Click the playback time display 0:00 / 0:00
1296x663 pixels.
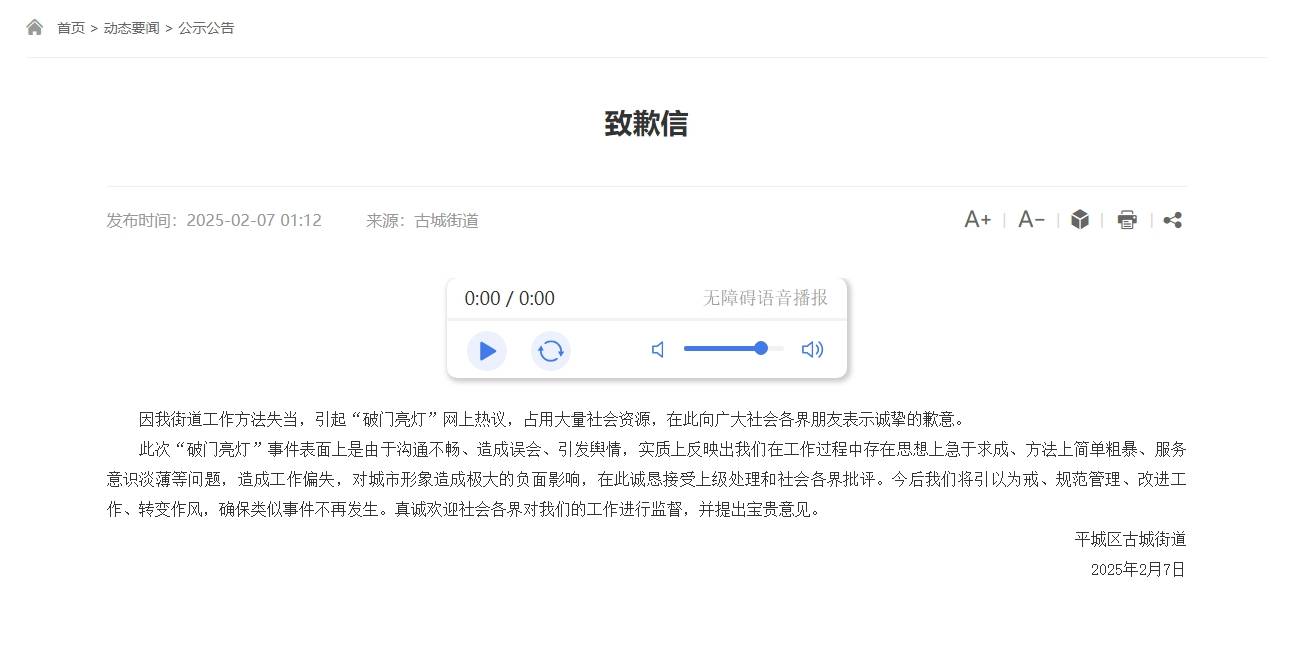pyautogui.click(x=509, y=298)
